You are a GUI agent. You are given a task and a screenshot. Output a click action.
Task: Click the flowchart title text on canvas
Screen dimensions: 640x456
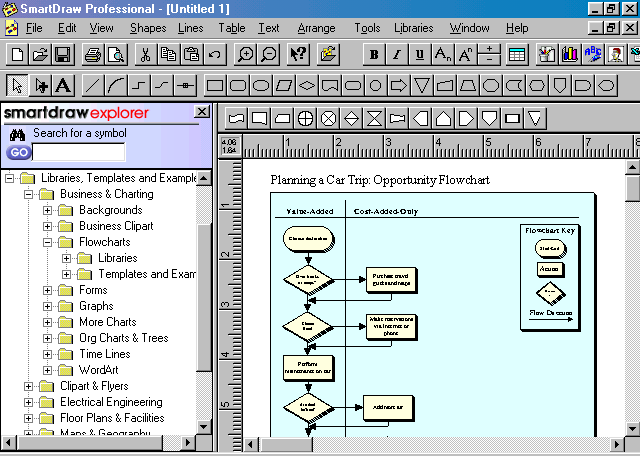coord(380,180)
